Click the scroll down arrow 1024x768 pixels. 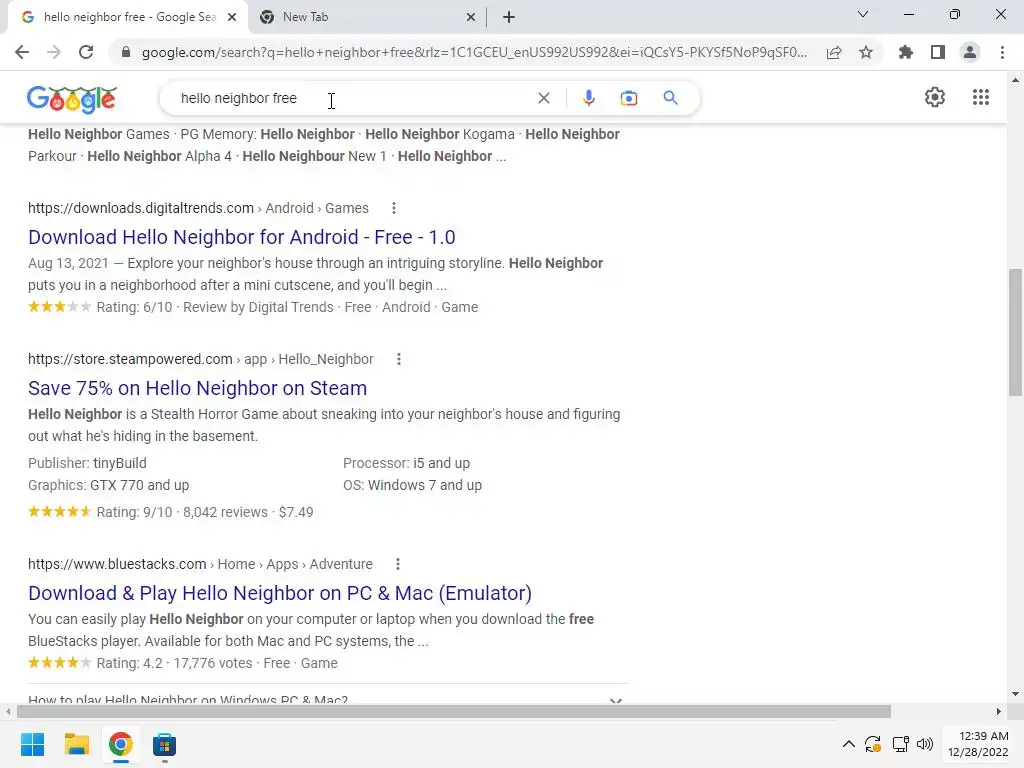tap(1015, 694)
